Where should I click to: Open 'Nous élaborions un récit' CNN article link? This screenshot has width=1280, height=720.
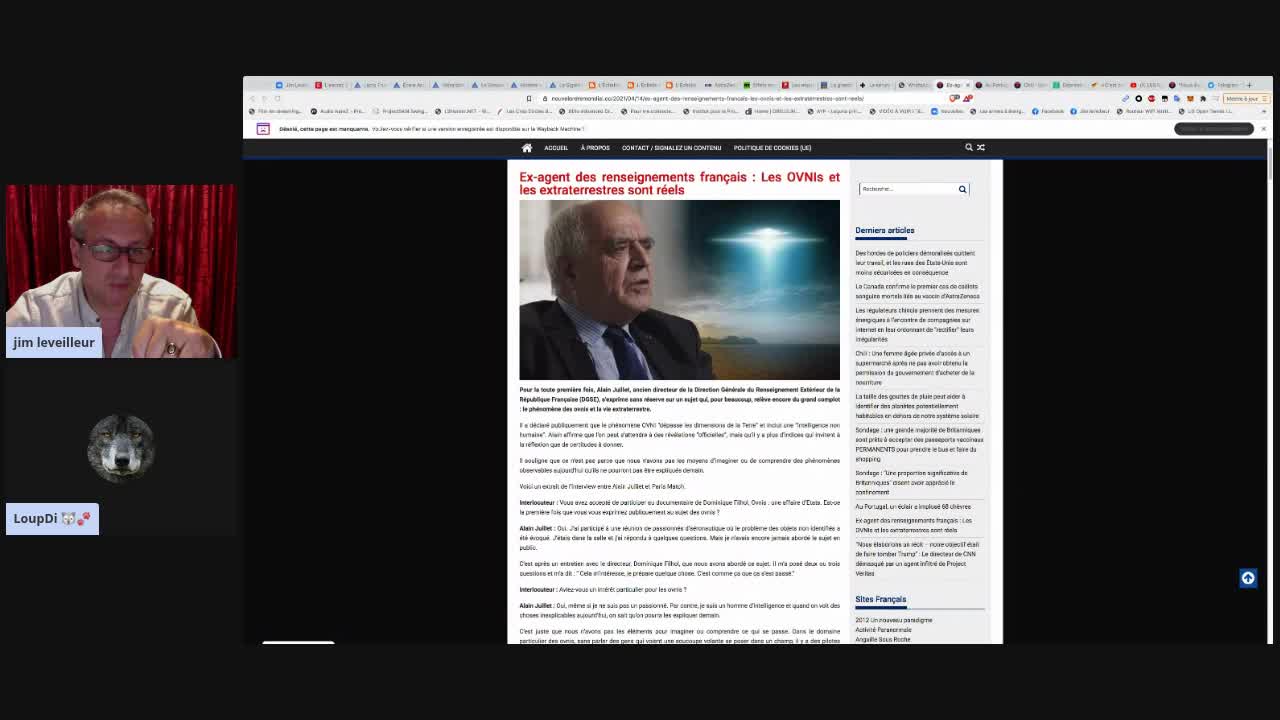916,559
